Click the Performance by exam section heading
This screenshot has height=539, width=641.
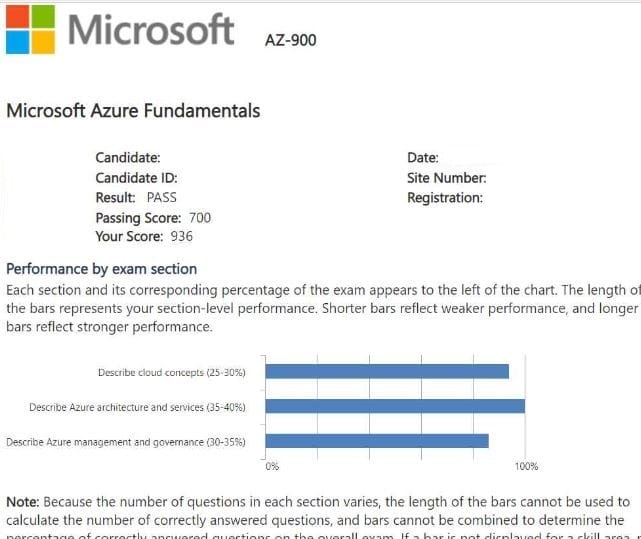click(x=102, y=269)
